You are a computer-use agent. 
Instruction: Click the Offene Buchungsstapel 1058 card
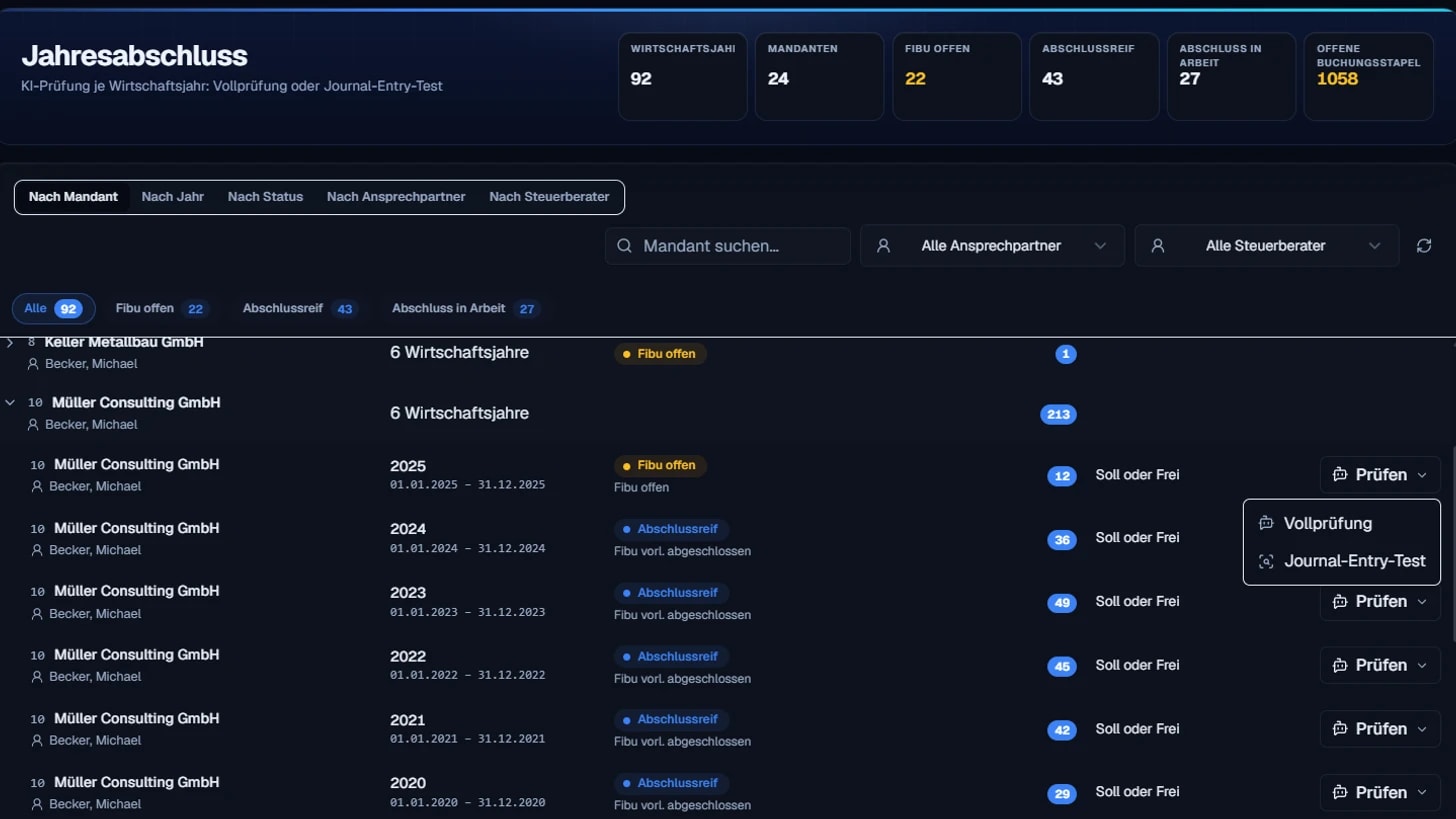pyautogui.click(x=1369, y=77)
